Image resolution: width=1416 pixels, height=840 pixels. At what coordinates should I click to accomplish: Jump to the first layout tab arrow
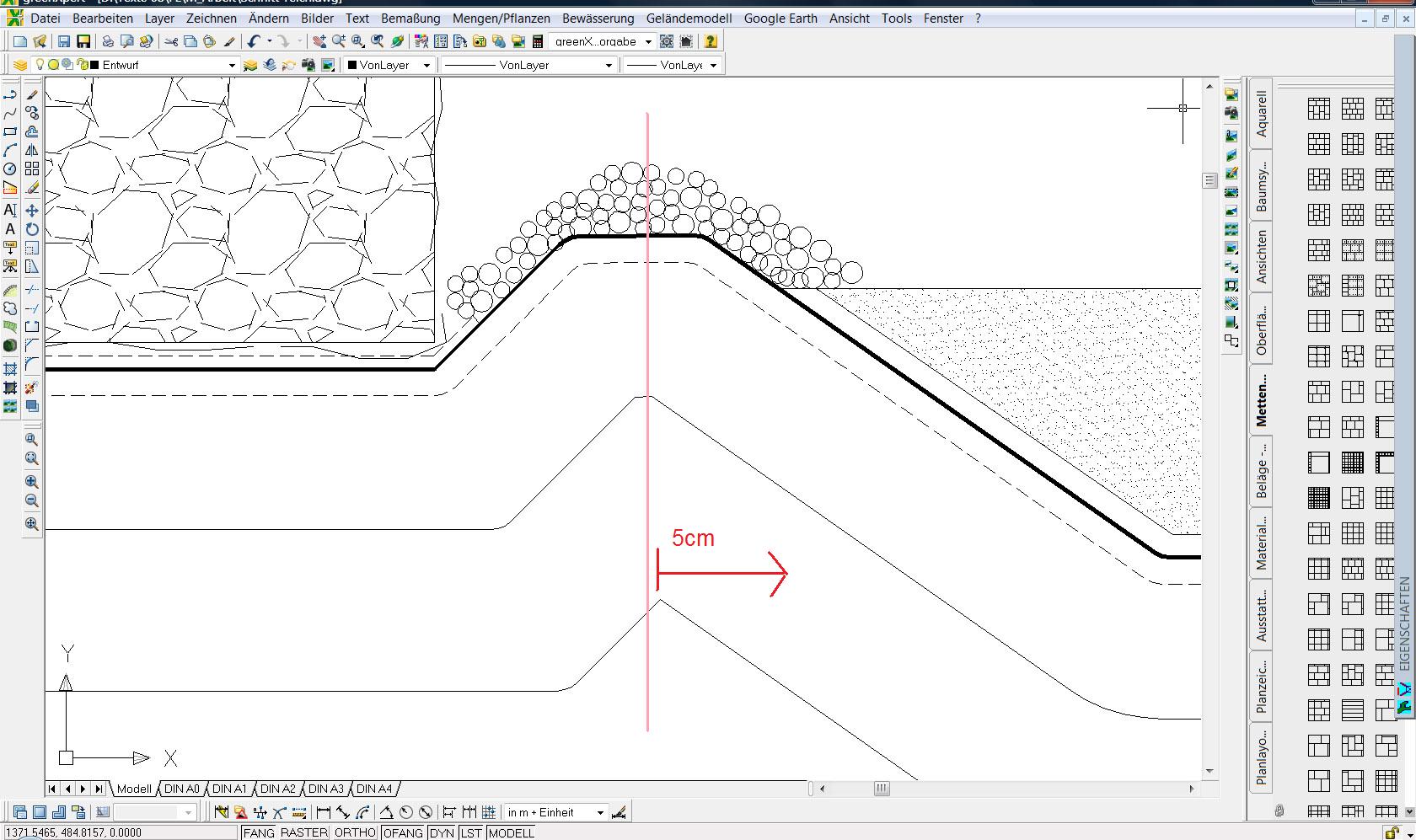pyautogui.click(x=52, y=789)
